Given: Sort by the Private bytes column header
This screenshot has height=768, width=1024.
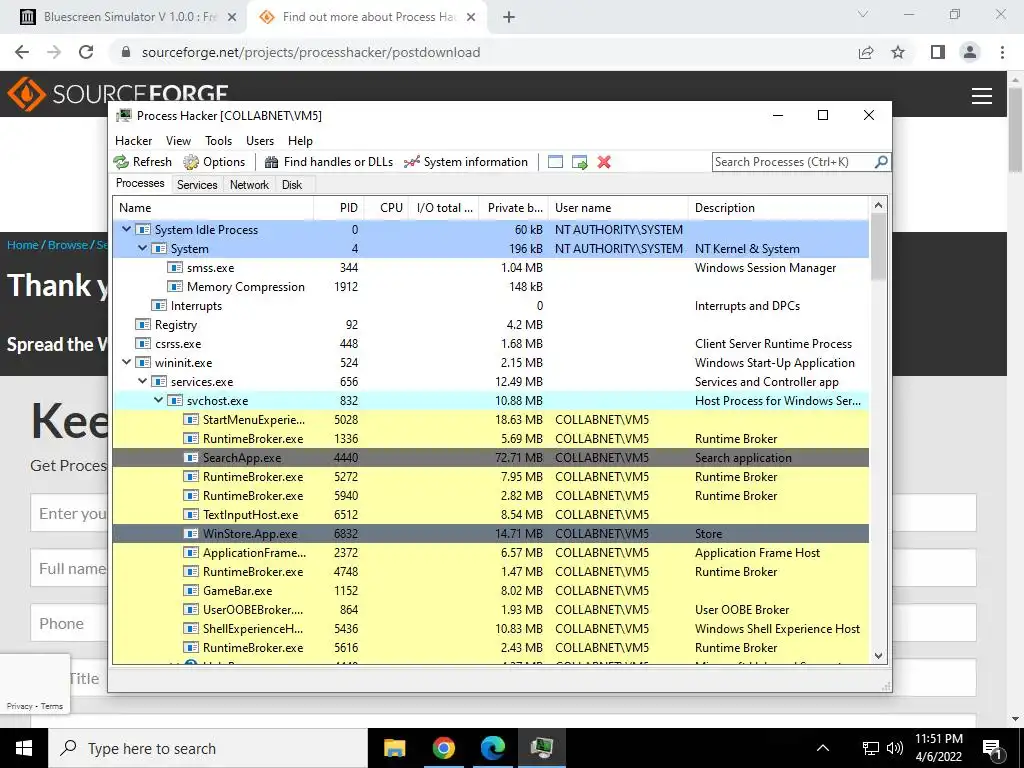Looking at the screenshot, I should 514,208.
